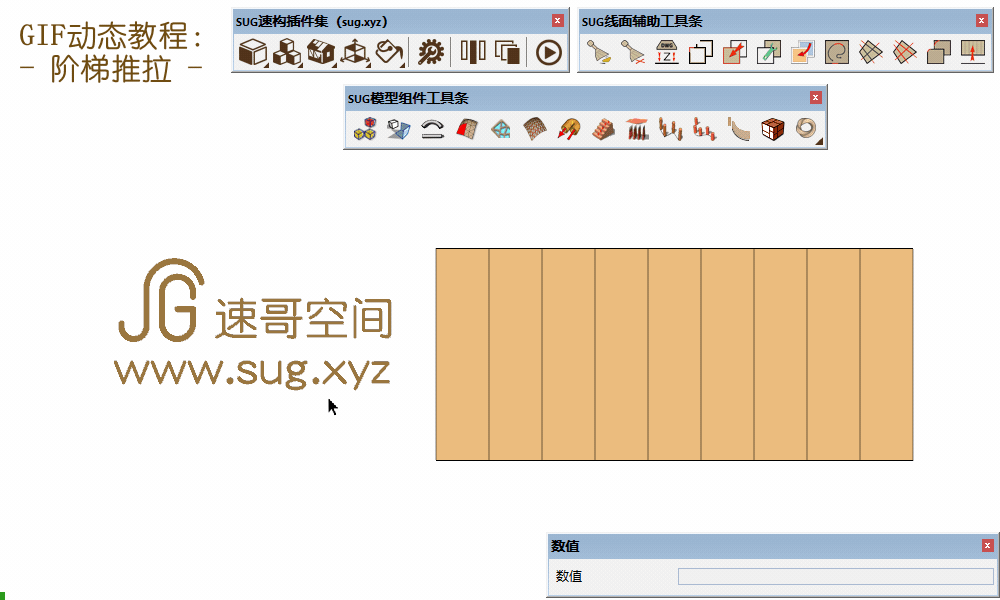
Task: Click the first posts along path icon
Action: 671,129
